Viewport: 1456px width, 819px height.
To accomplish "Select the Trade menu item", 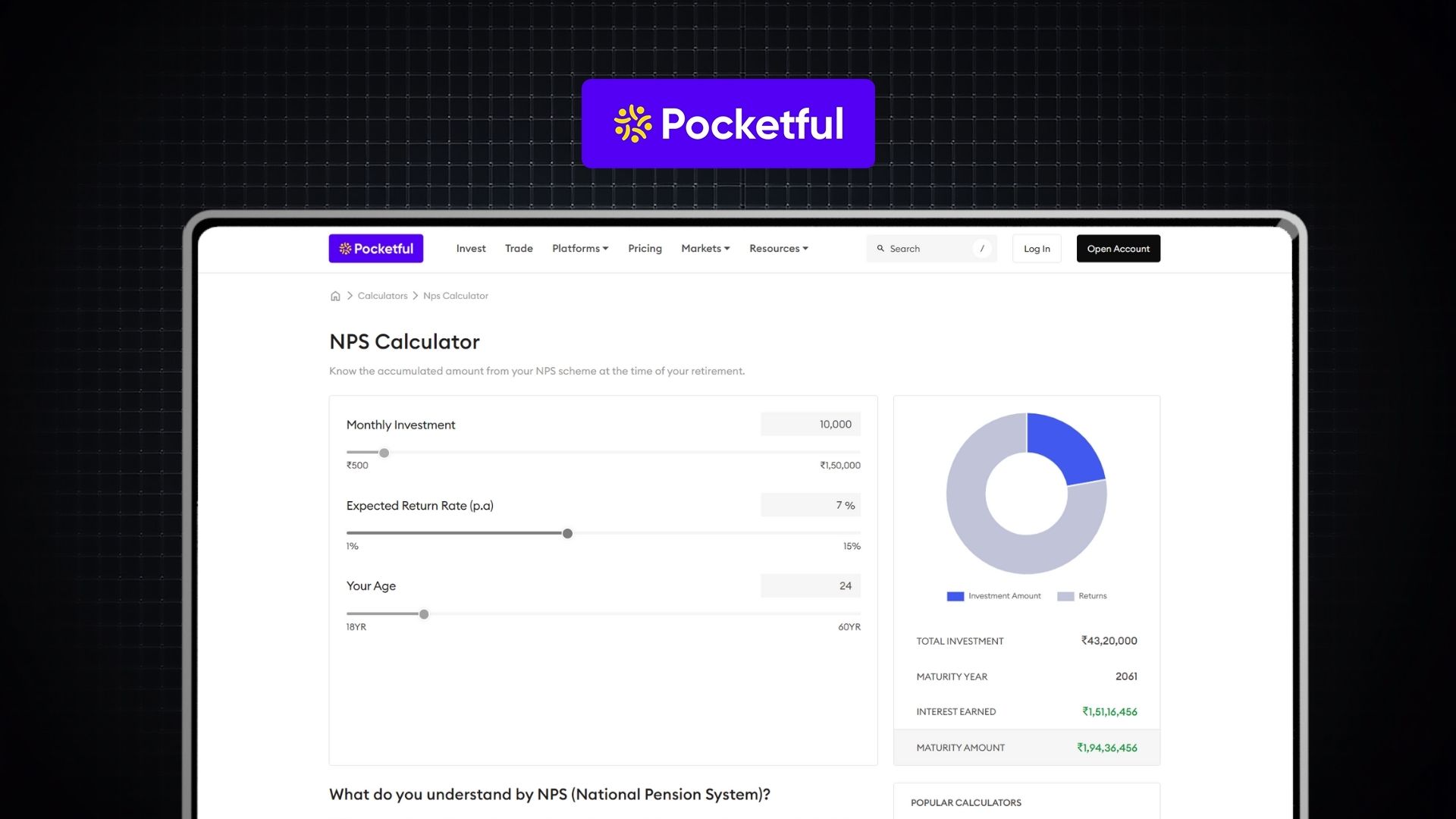I will click(519, 248).
